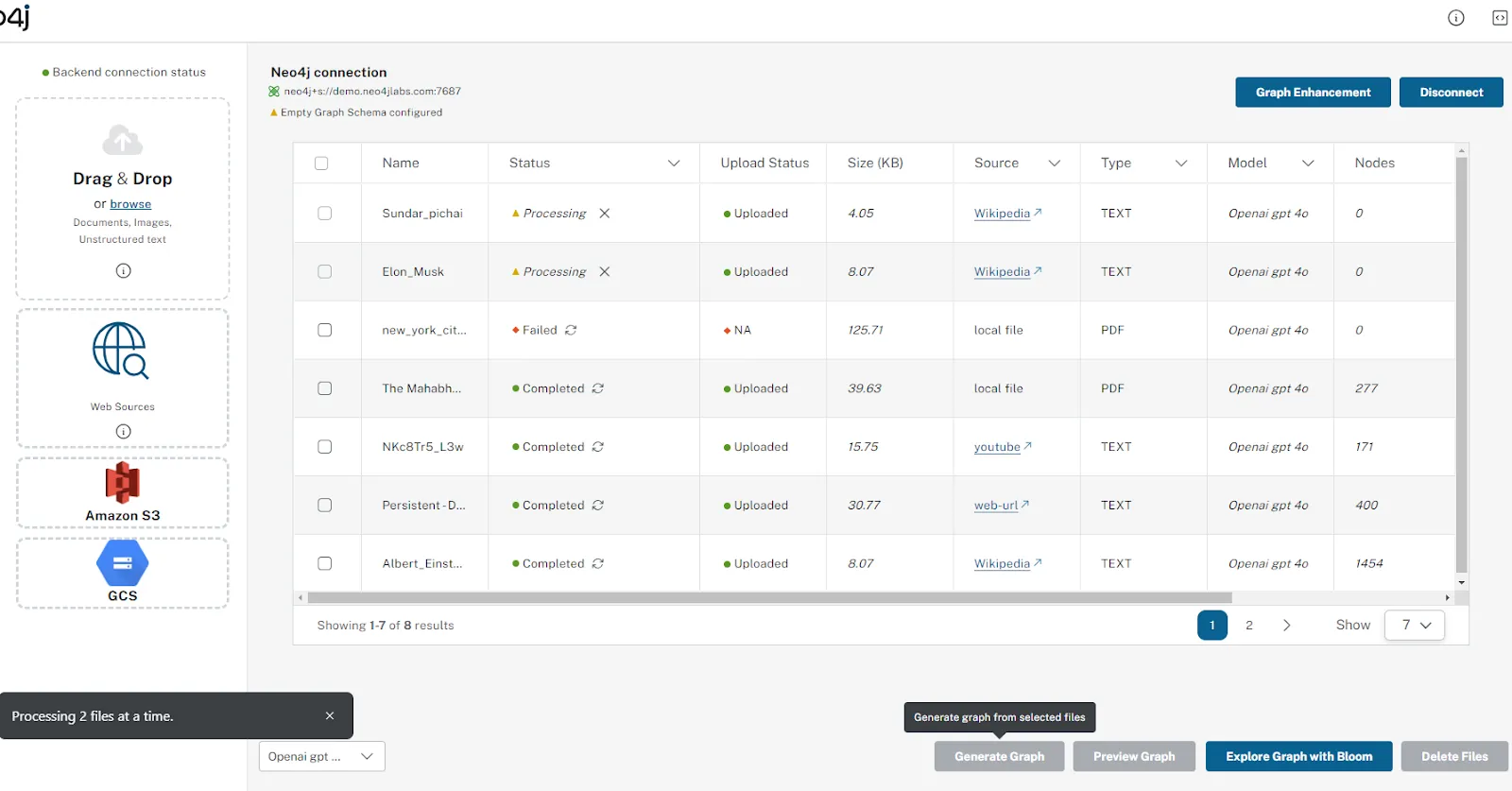Reprocess the Persistent-D... file
Screen dimensions: 1512x791
click(x=597, y=506)
